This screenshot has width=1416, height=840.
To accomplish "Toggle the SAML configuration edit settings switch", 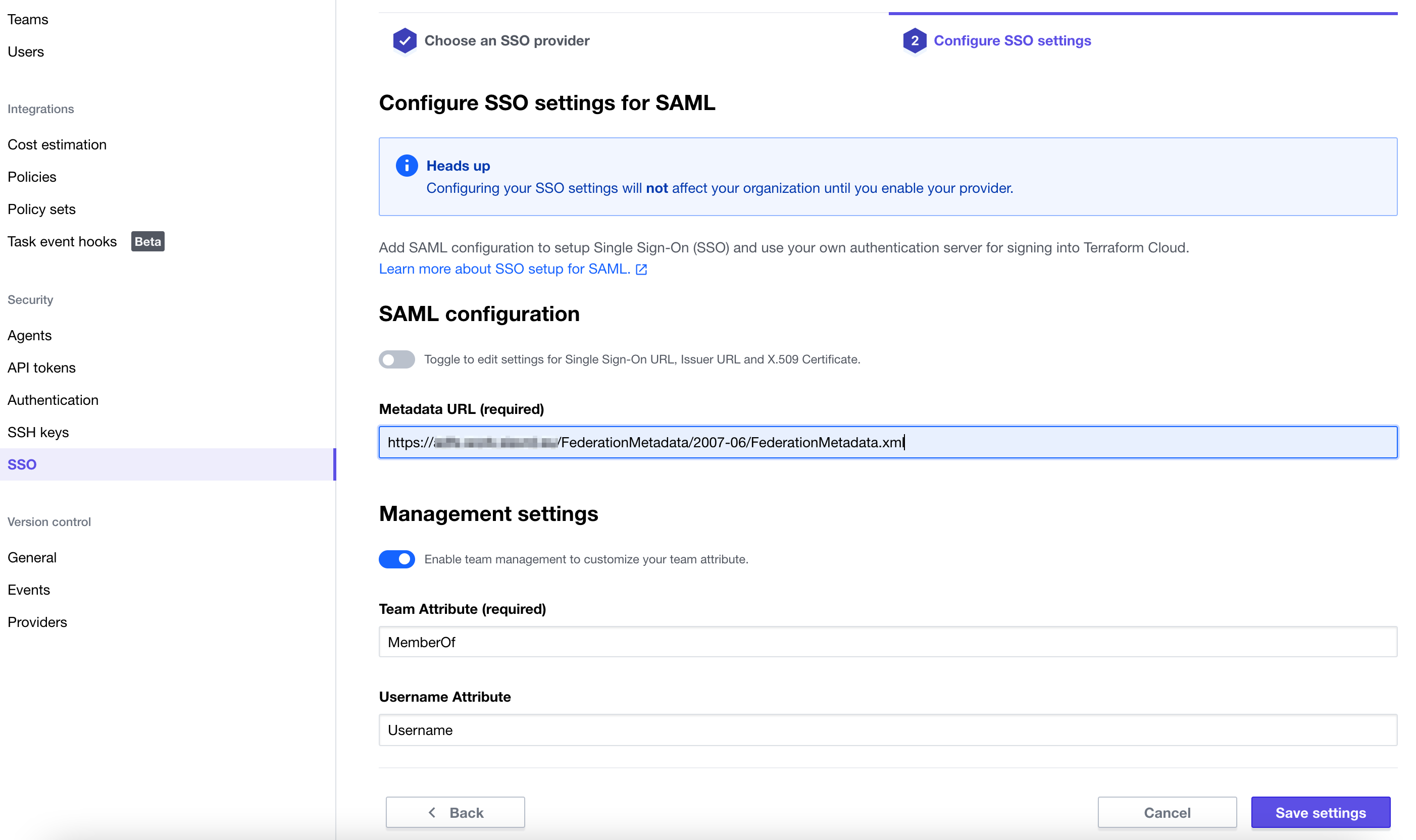I will click(x=396, y=358).
